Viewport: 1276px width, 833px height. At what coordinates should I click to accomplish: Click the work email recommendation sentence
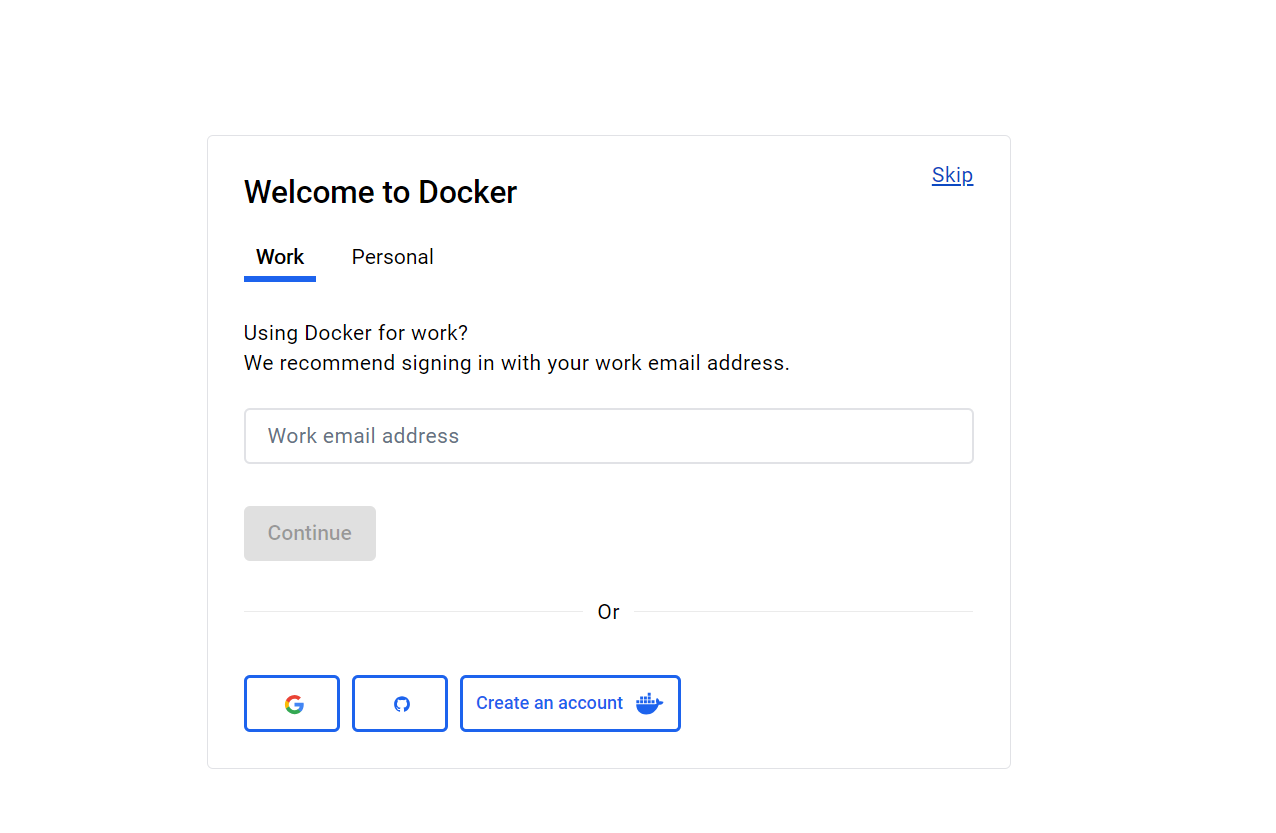[x=517, y=363]
